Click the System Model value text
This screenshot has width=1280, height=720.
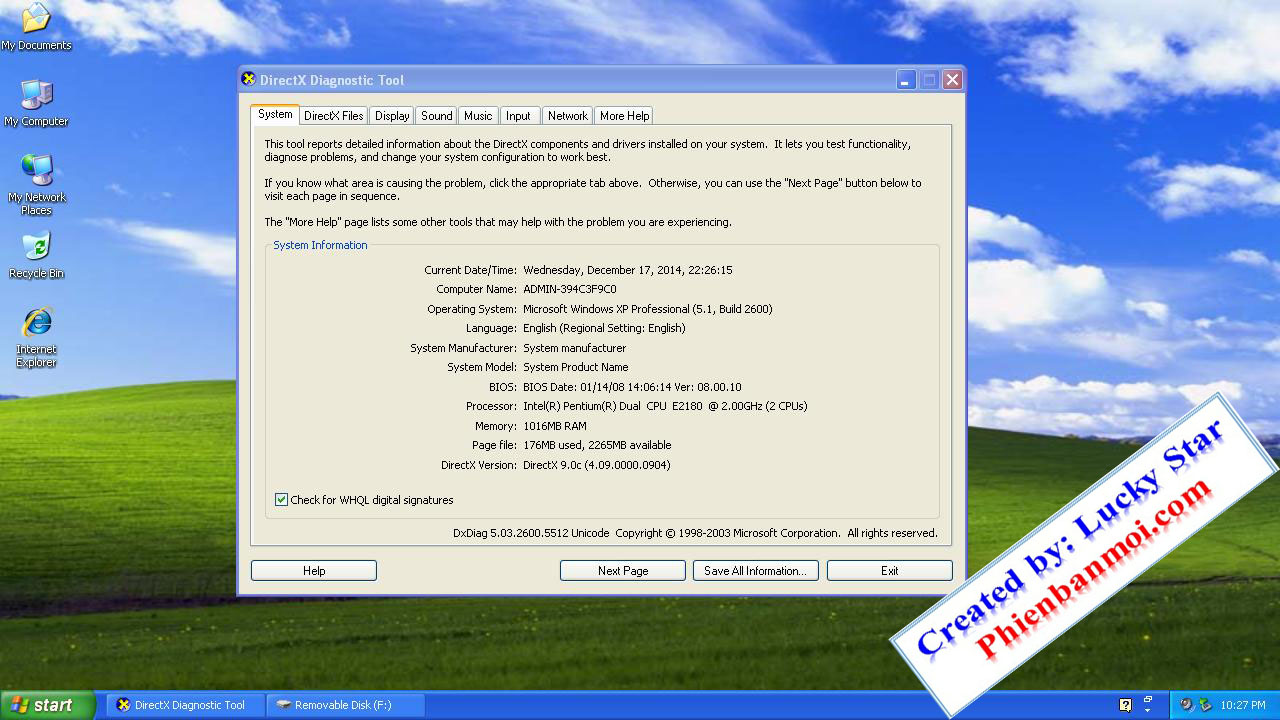coord(576,367)
